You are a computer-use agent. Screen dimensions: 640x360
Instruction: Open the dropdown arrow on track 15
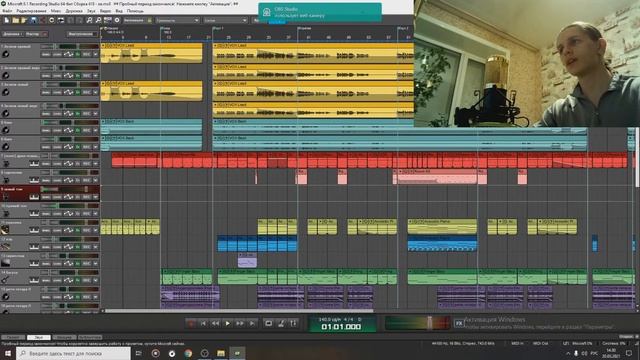tap(96, 297)
